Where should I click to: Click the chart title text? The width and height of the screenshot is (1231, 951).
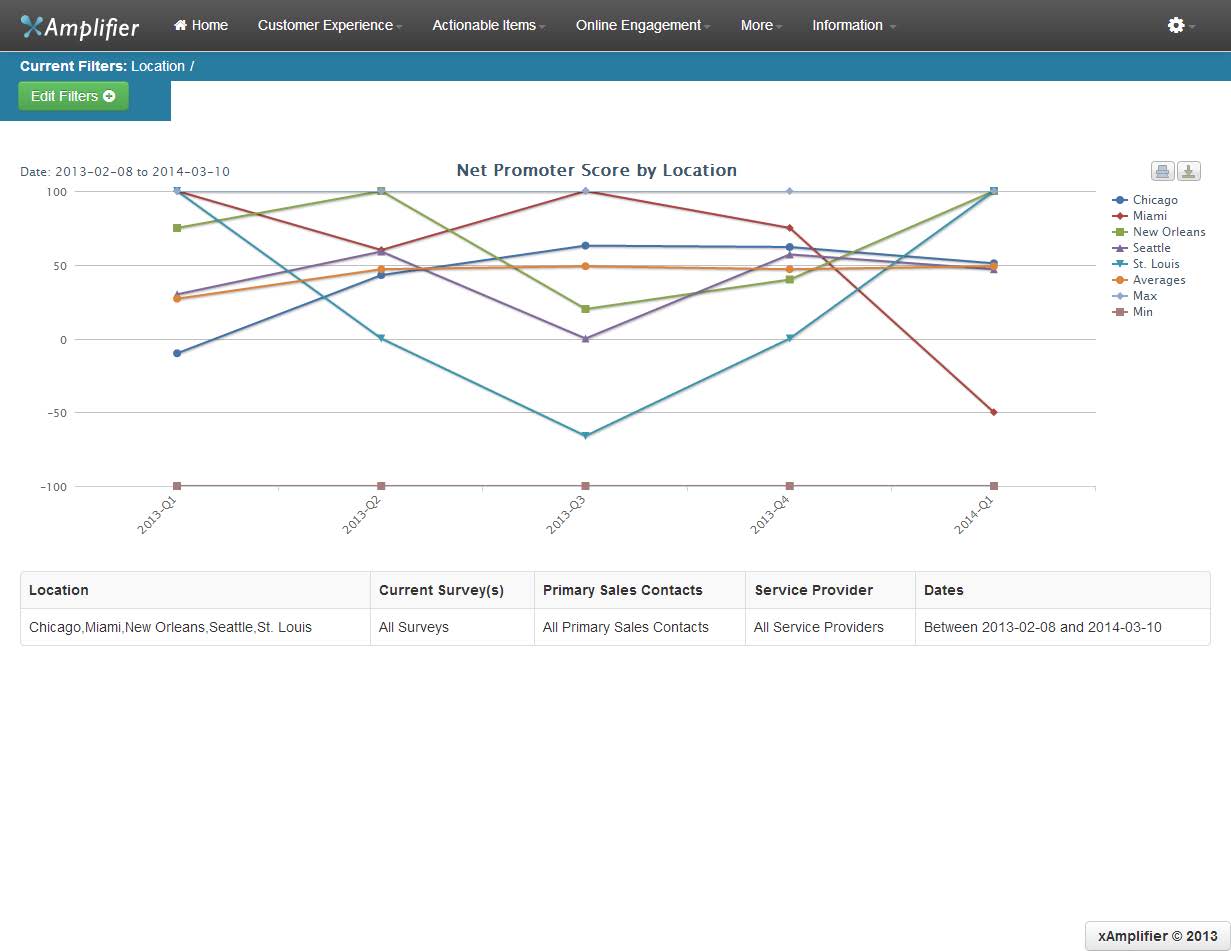[x=597, y=170]
